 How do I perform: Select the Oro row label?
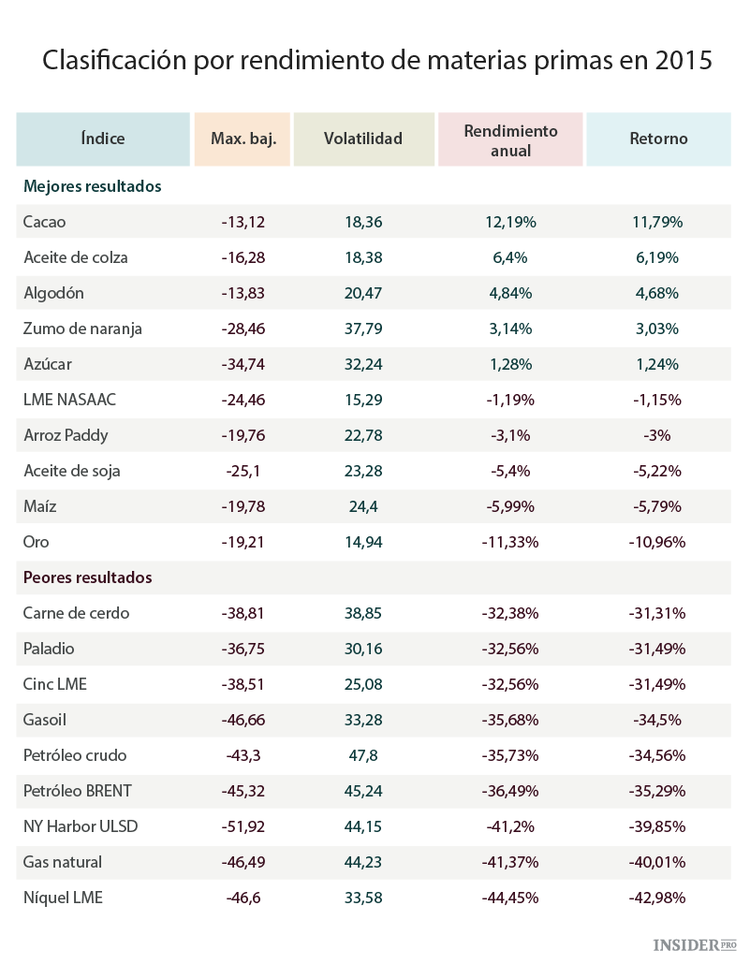(x=36, y=542)
